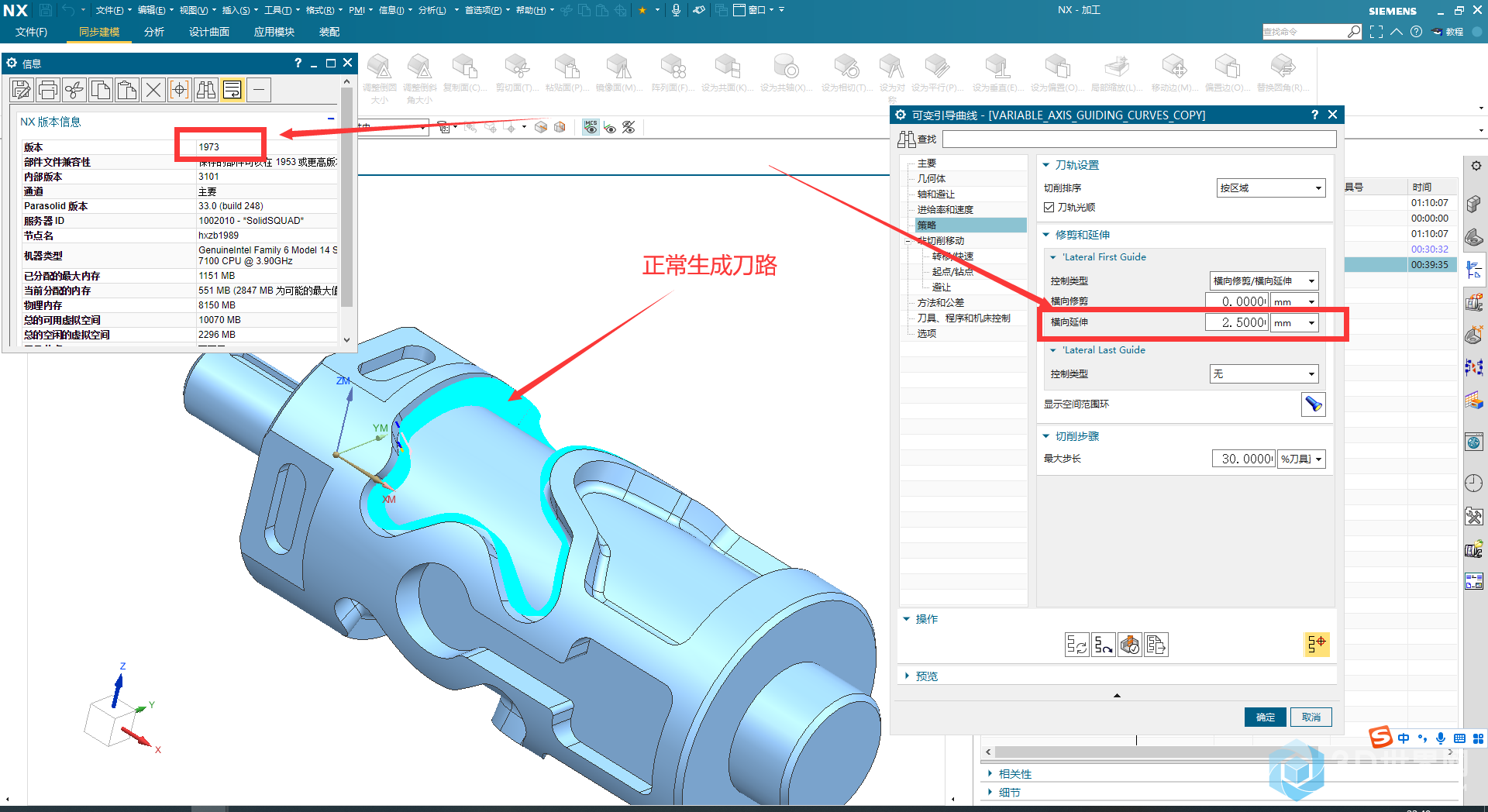The width and height of the screenshot is (1488, 812).
Task: Expand the 细节 section
Action: [990, 792]
